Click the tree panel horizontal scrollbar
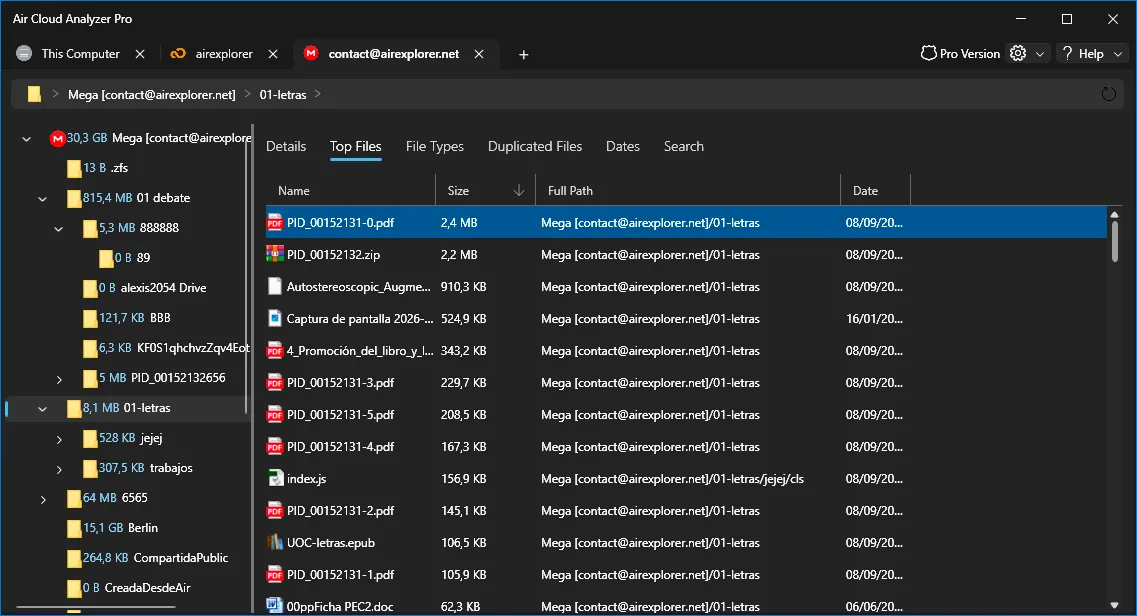Screen dimensions: 1137x616 coord(96,607)
